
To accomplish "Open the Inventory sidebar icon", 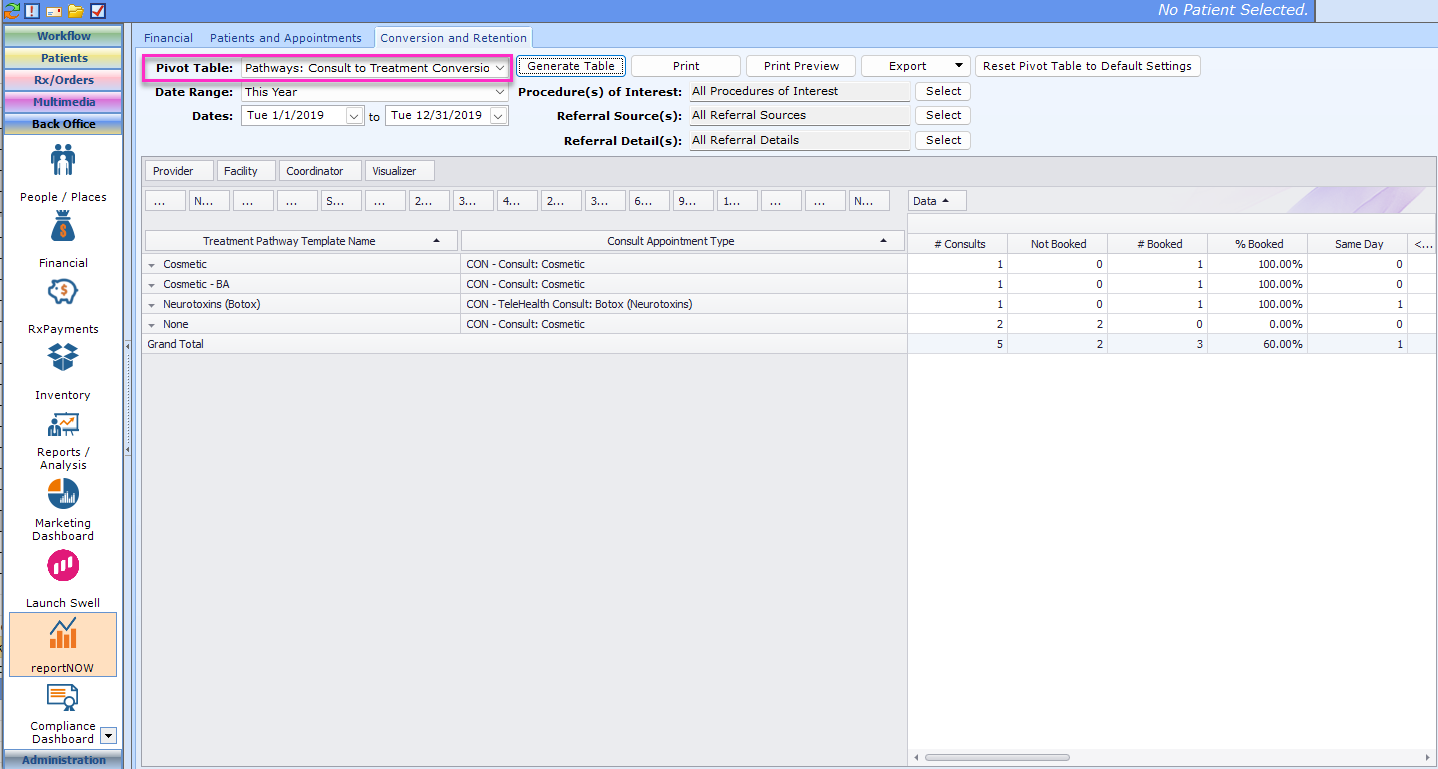I will pyautogui.click(x=62, y=358).
